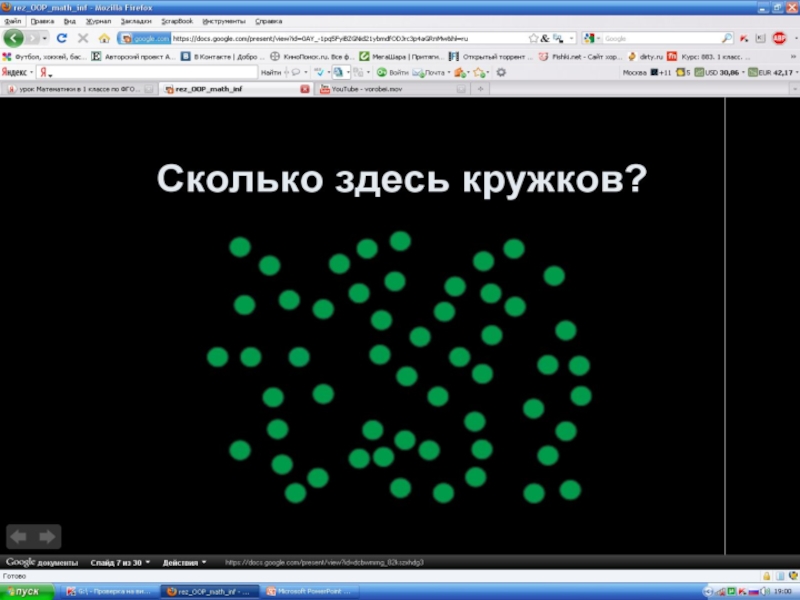Click the Adblock Plus ABP icon
The image size is (800, 600).
pos(779,38)
